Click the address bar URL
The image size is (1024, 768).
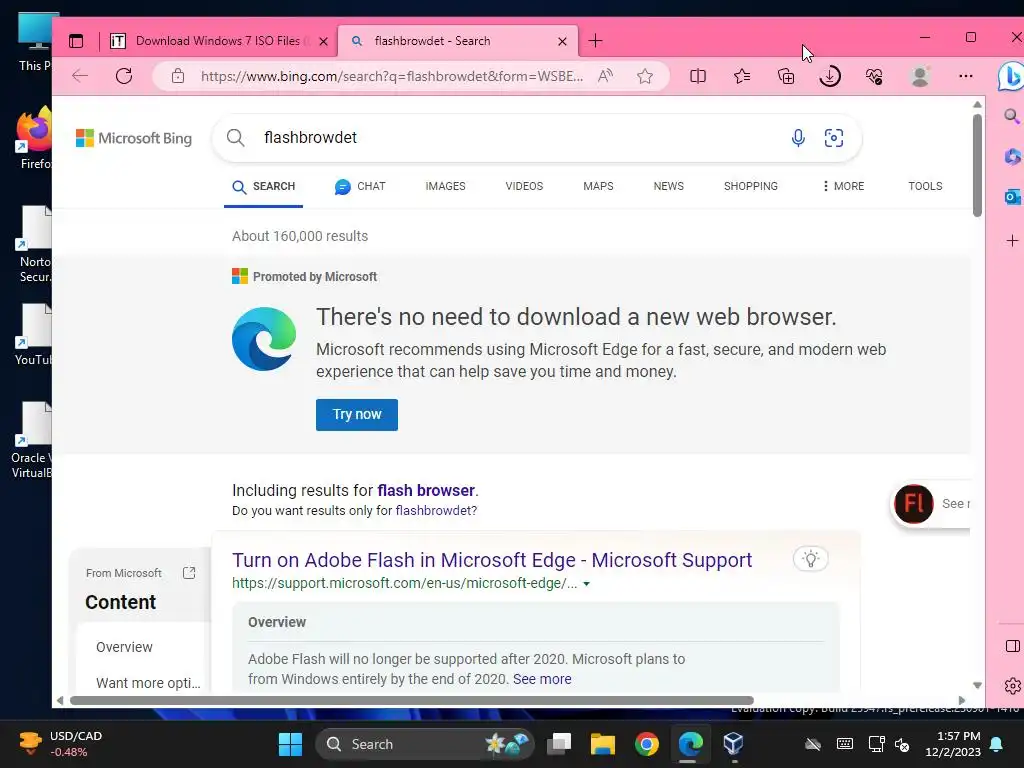point(392,76)
